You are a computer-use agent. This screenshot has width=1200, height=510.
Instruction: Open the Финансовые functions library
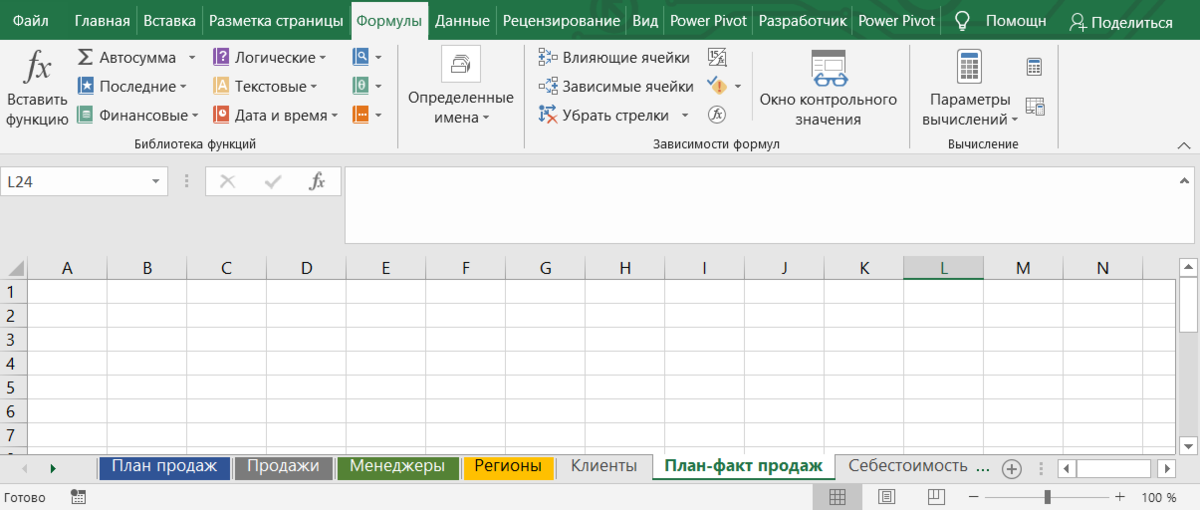click(137, 115)
